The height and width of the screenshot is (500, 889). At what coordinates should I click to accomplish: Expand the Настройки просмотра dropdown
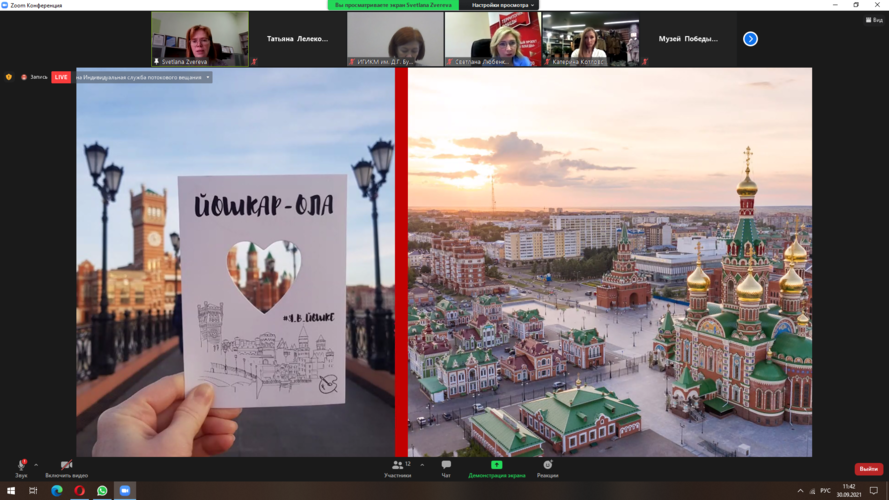pos(503,5)
